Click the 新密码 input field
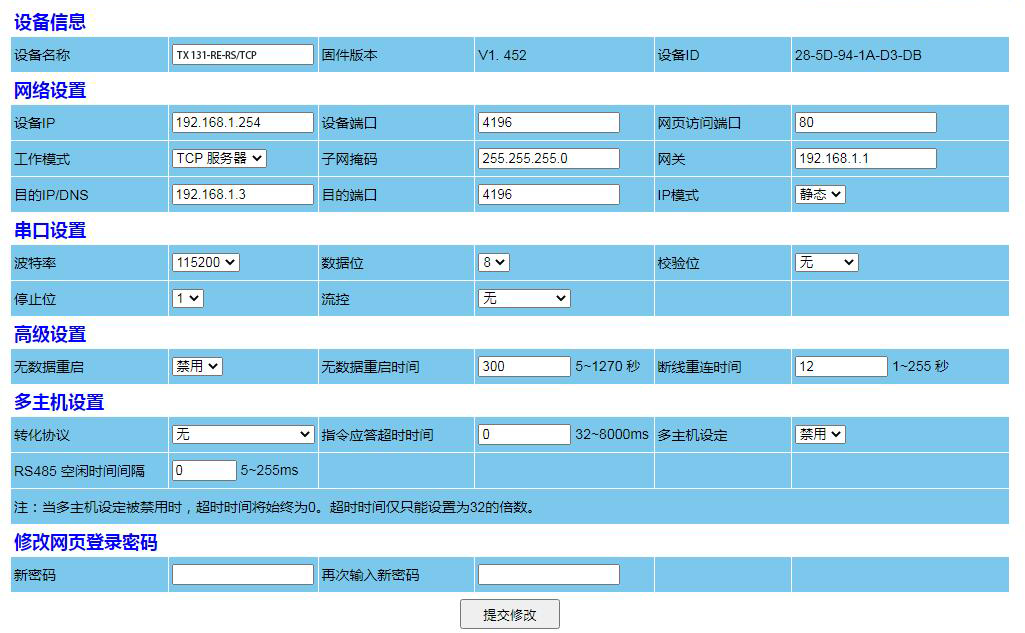The width and height of the screenshot is (1025, 633). pos(243,574)
